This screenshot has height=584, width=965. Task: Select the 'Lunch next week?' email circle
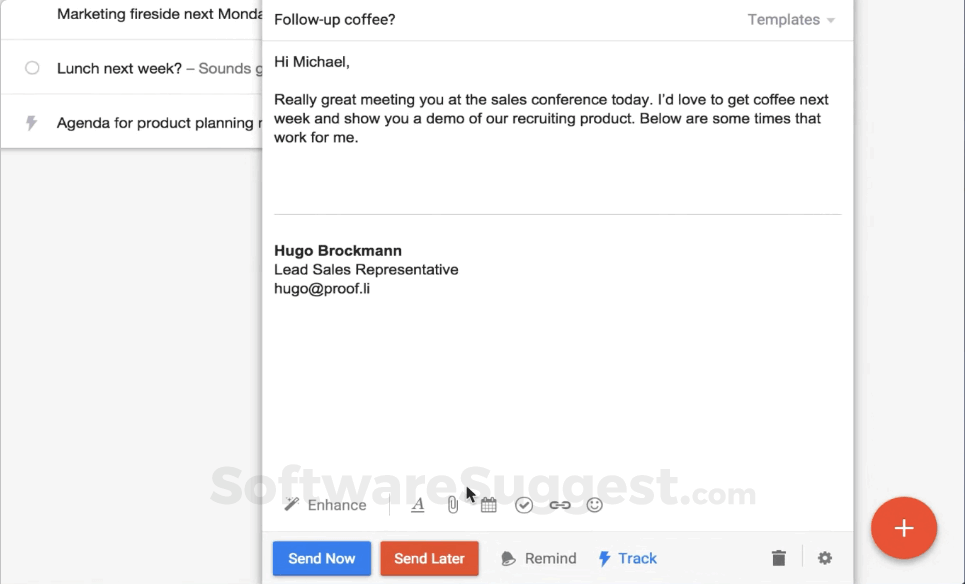pos(32,68)
